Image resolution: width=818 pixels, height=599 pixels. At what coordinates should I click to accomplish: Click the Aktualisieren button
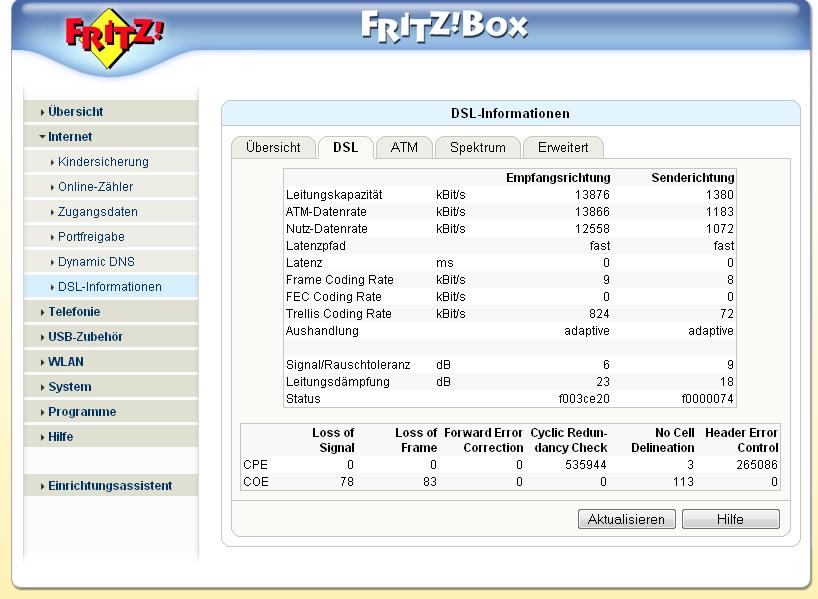[627, 519]
